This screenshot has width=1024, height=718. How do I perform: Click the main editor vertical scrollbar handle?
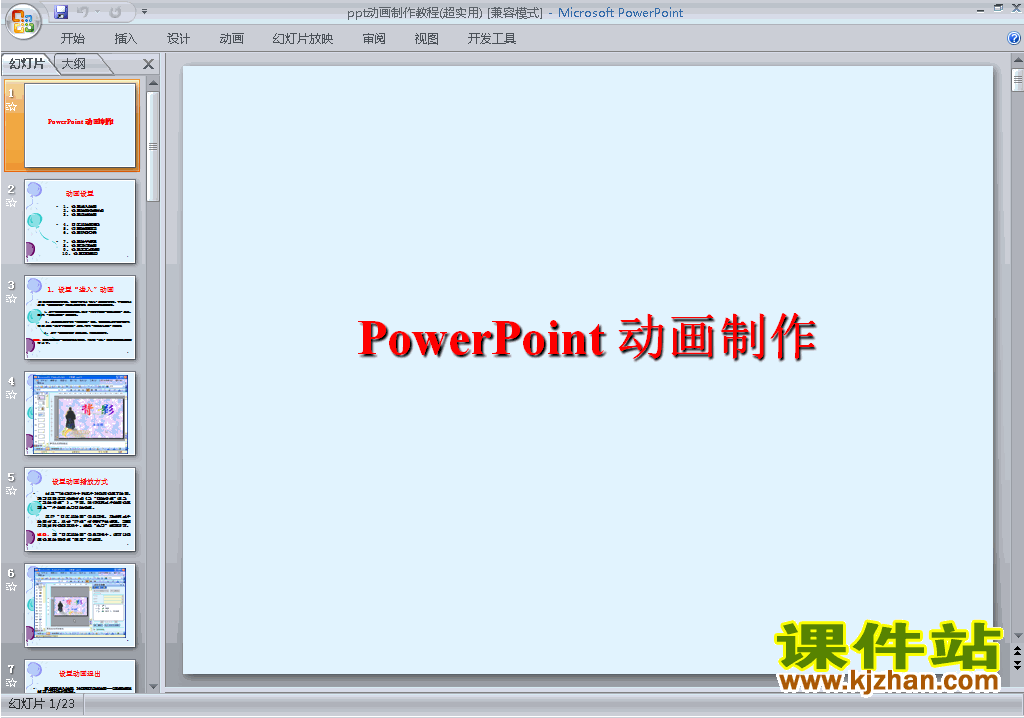[x=1017, y=79]
